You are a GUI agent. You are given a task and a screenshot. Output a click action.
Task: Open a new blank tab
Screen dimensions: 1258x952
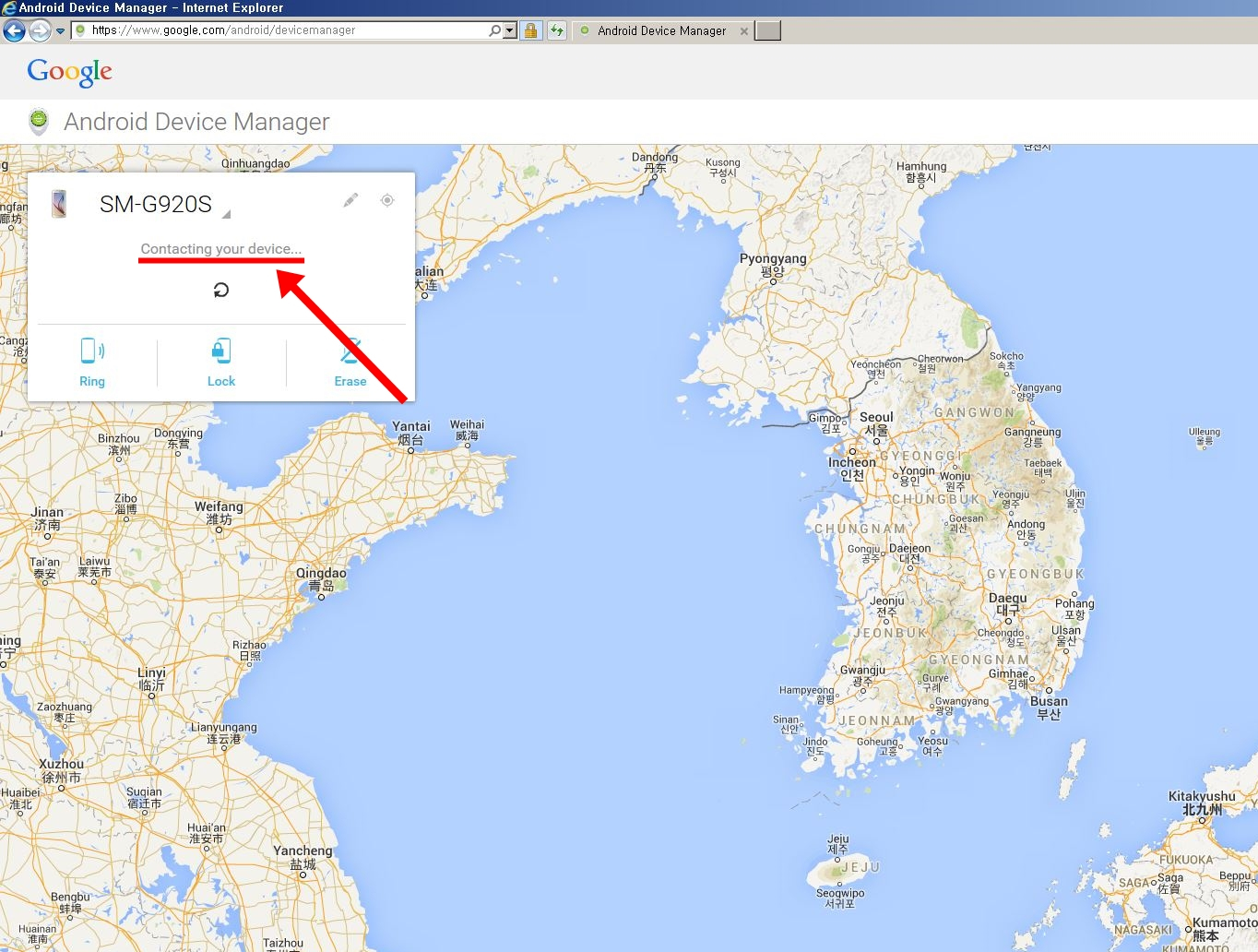coord(768,30)
